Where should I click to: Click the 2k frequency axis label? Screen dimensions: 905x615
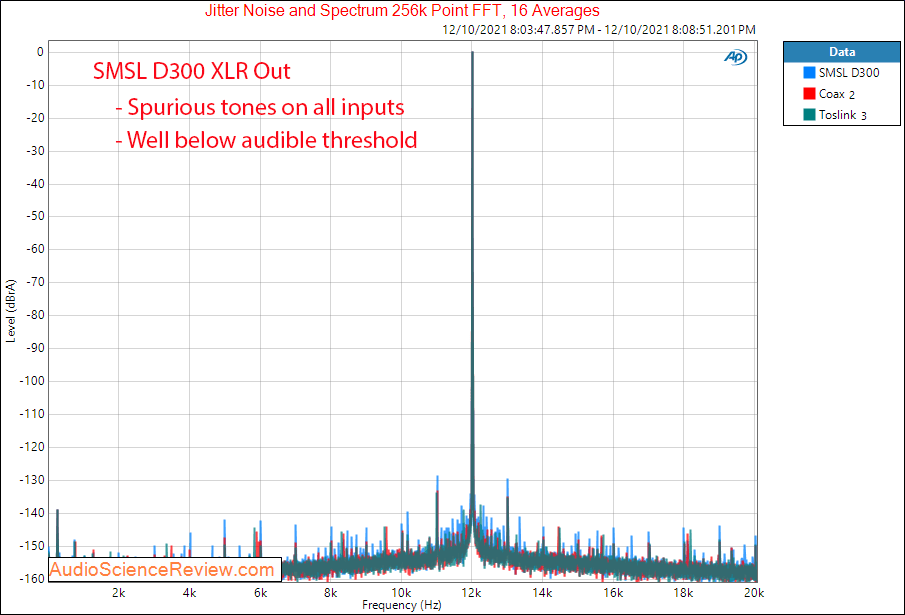click(118, 593)
